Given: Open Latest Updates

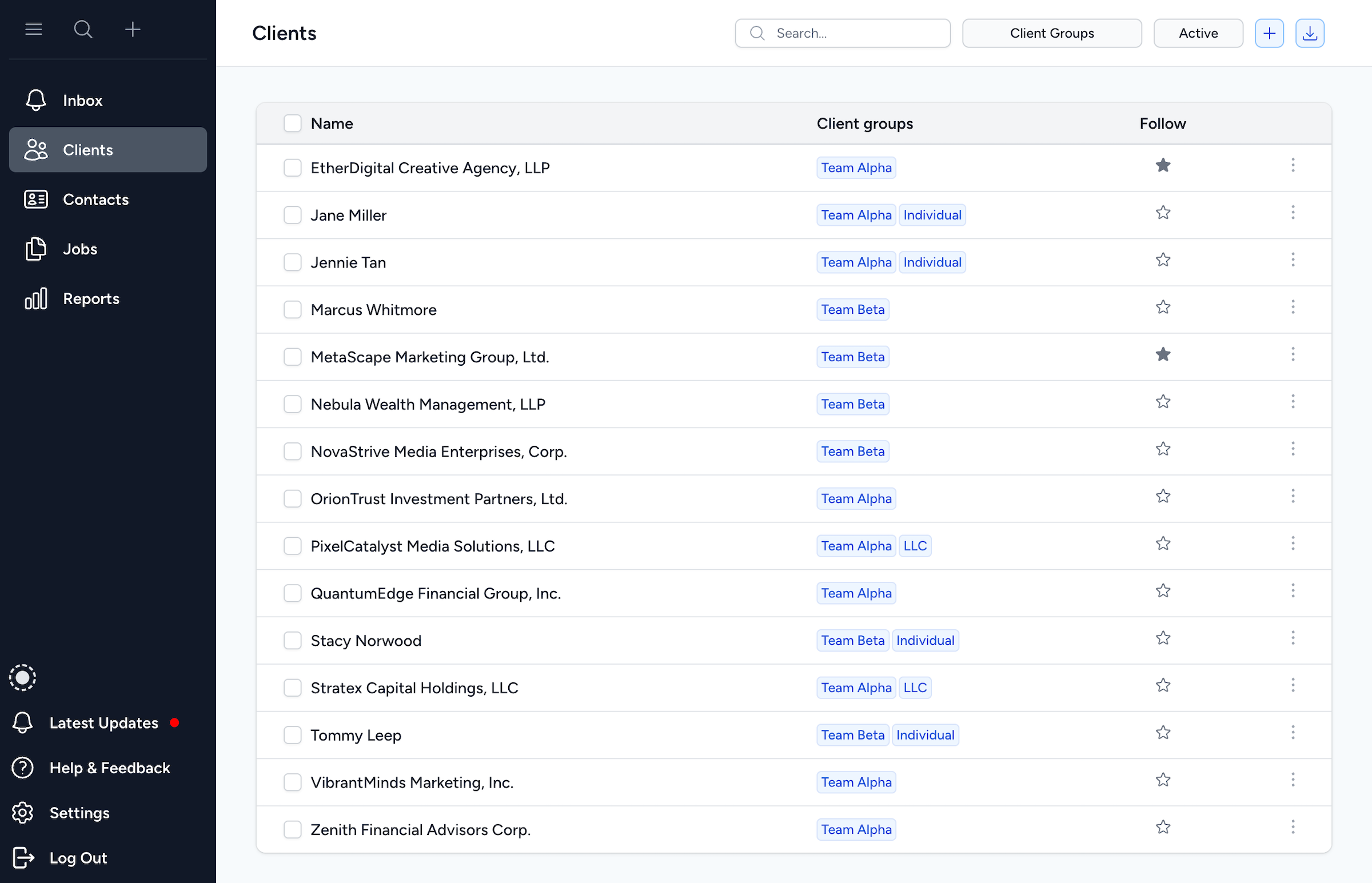Looking at the screenshot, I should [x=103, y=722].
